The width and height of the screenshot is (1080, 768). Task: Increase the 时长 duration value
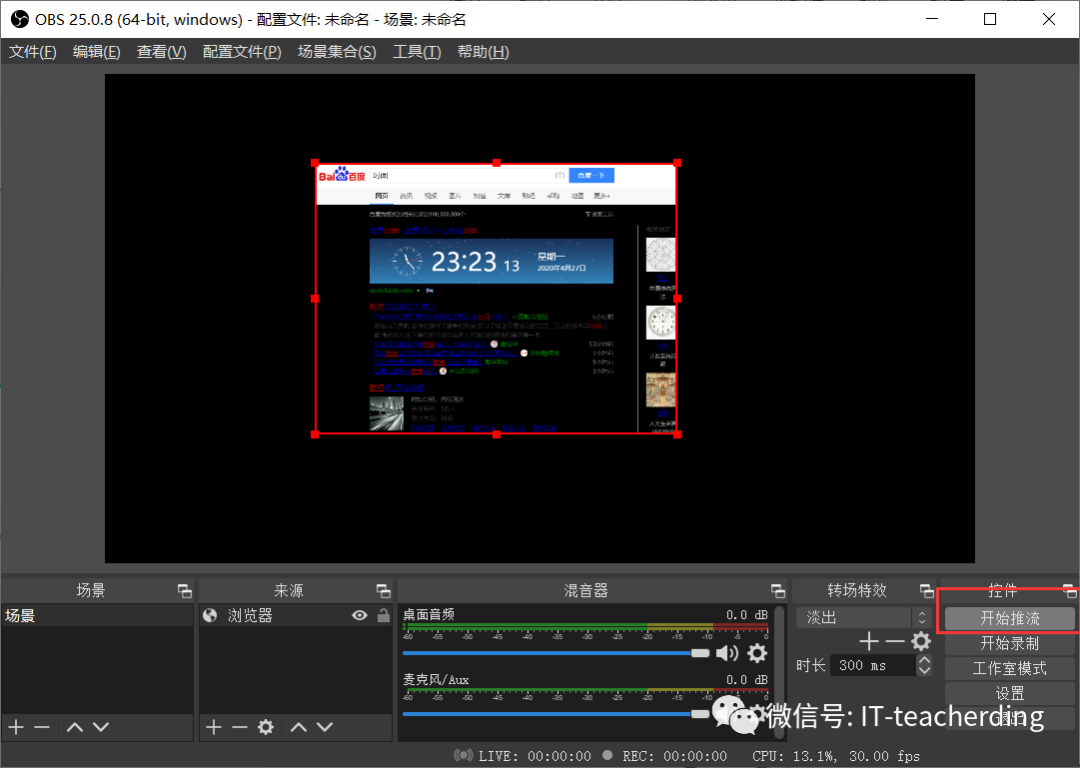pos(924,660)
